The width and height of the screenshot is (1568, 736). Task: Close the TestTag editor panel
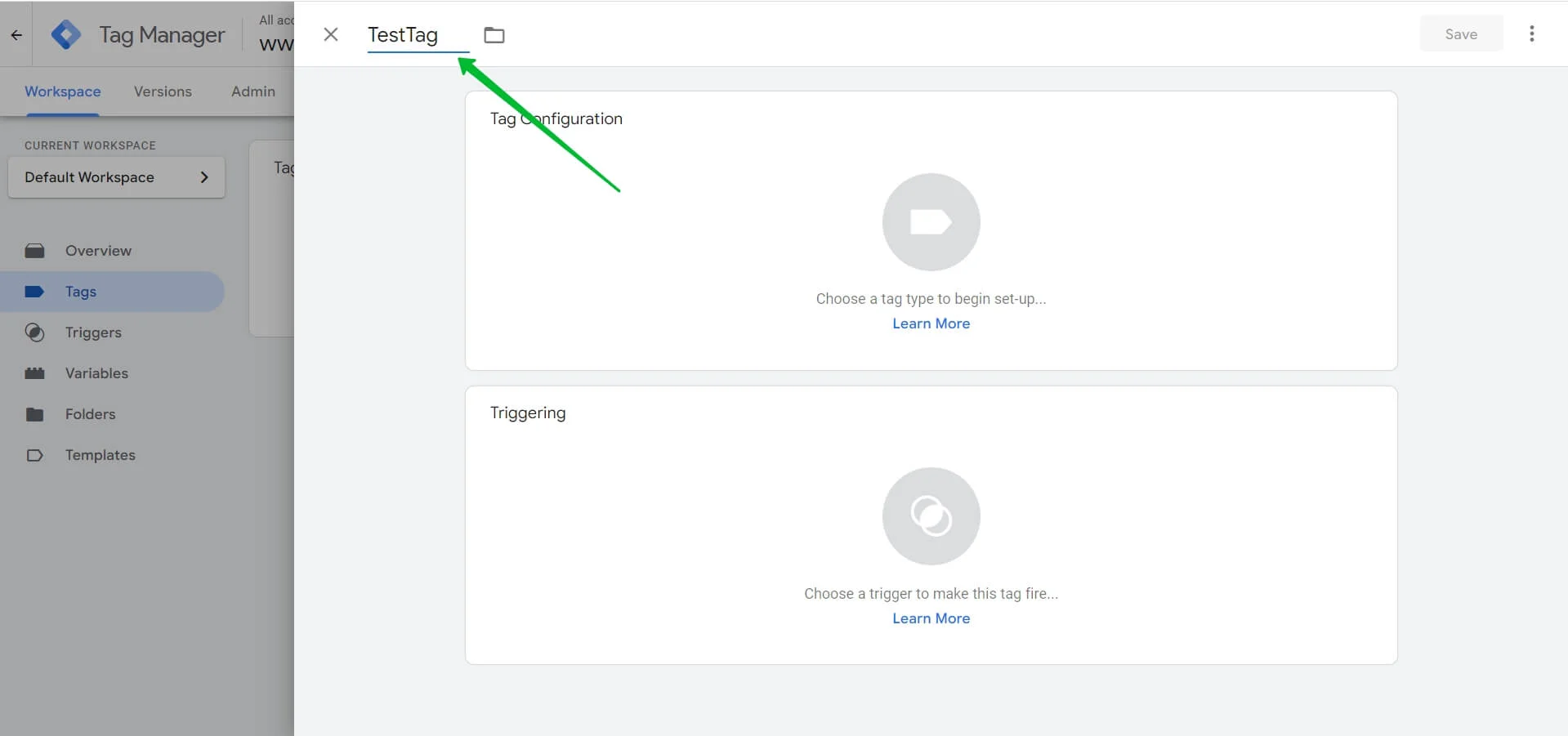[331, 34]
